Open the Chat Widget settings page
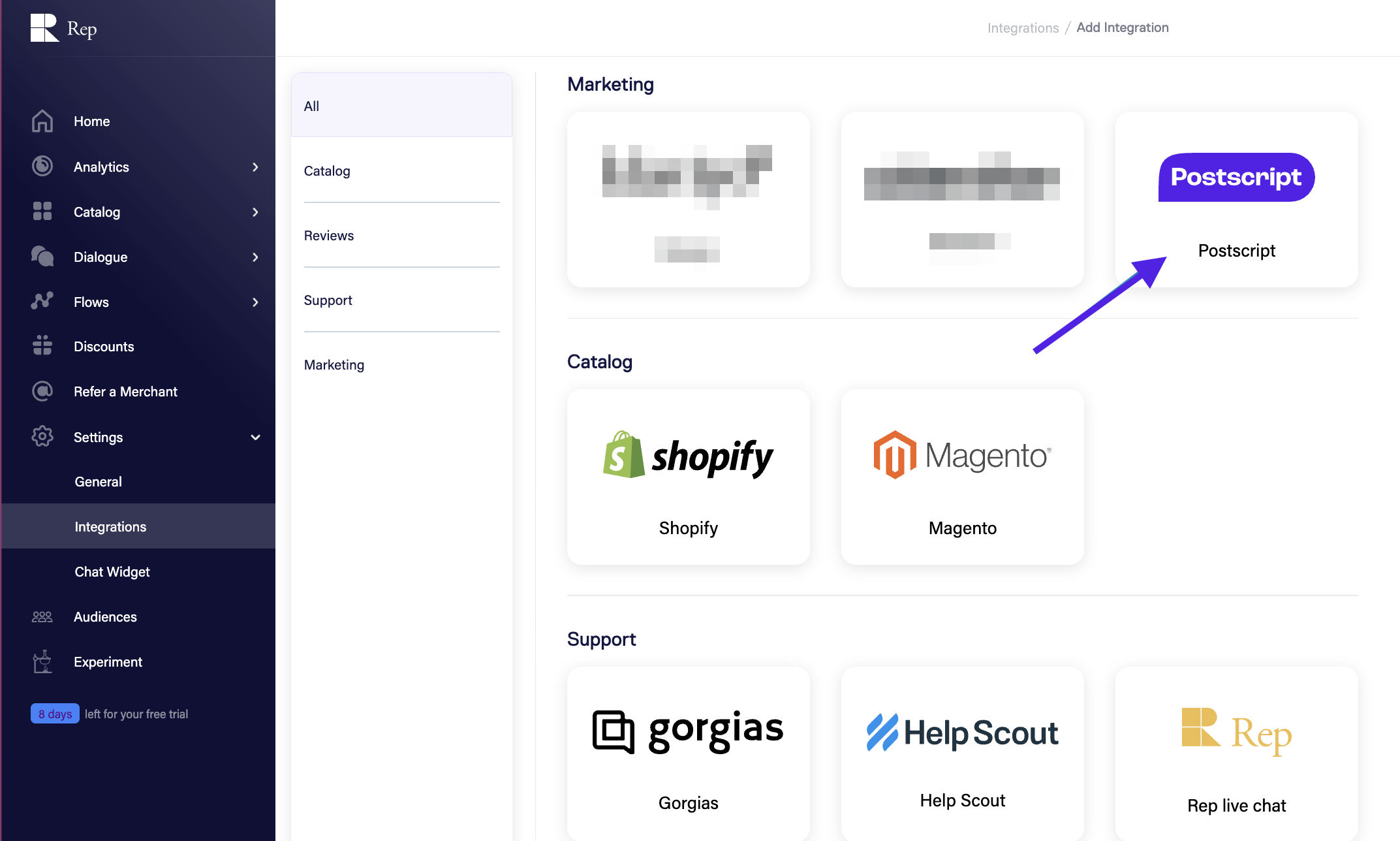This screenshot has height=841, width=1400. coord(112,571)
